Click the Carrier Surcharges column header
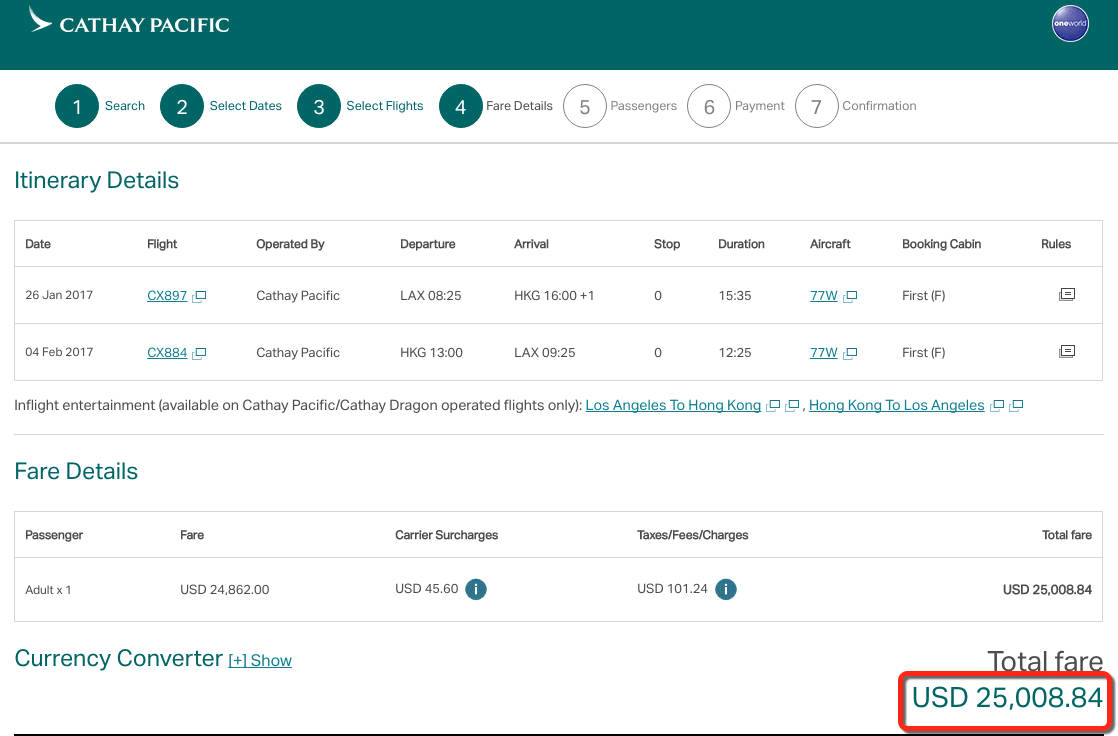The height and width of the screenshot is (736, 1118). click(446, 535)
